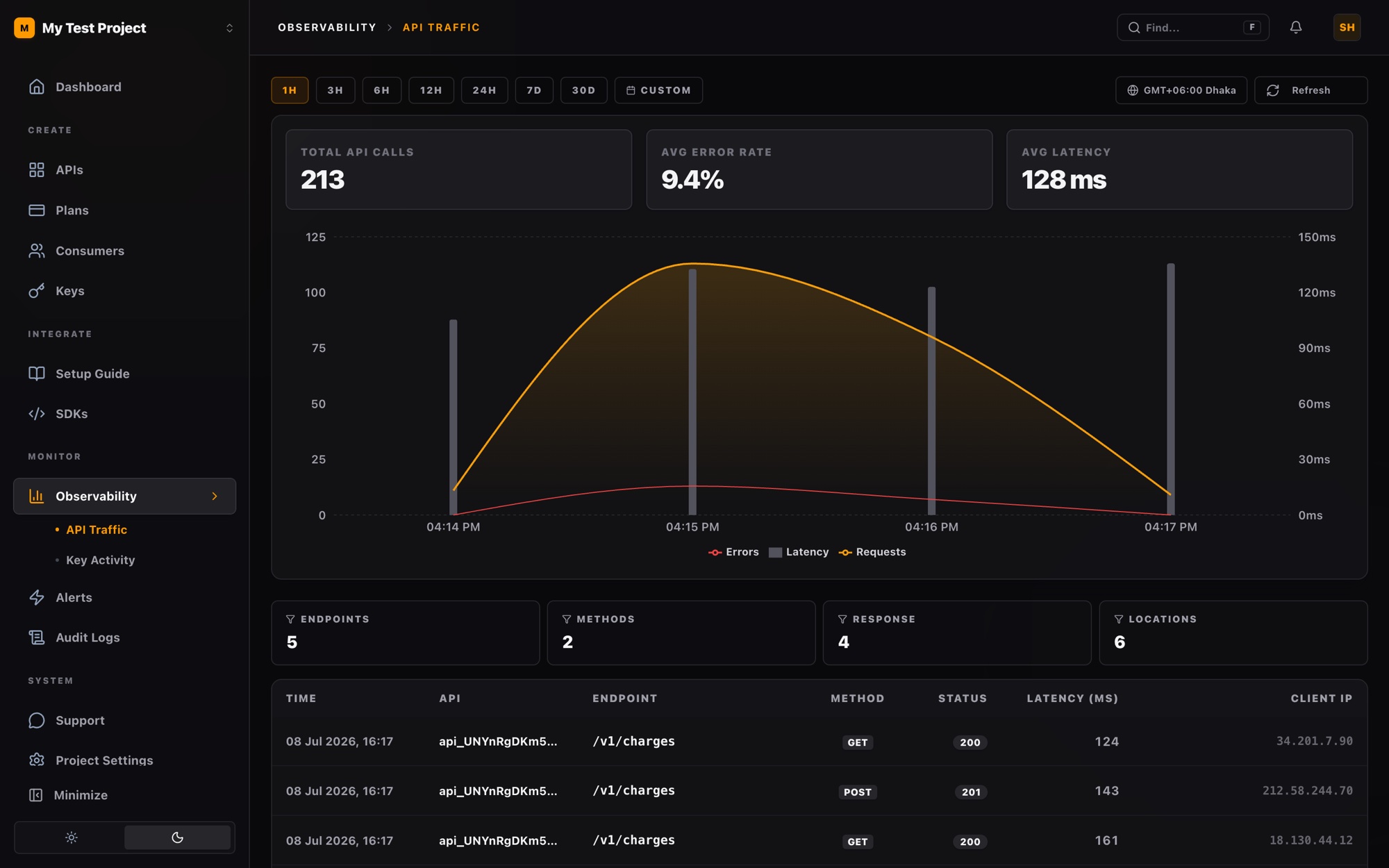Click the Setup Guide book icon

37,374
